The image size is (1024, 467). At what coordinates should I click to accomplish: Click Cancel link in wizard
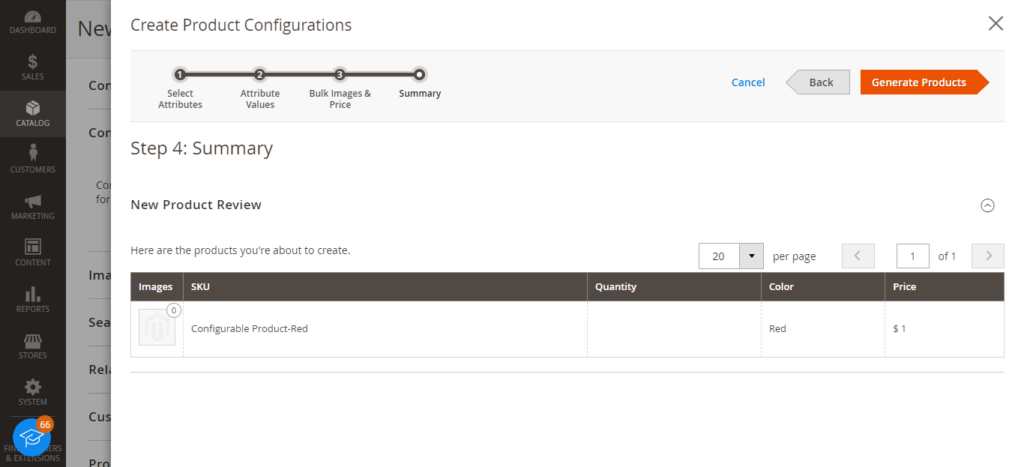click(748, 82)
